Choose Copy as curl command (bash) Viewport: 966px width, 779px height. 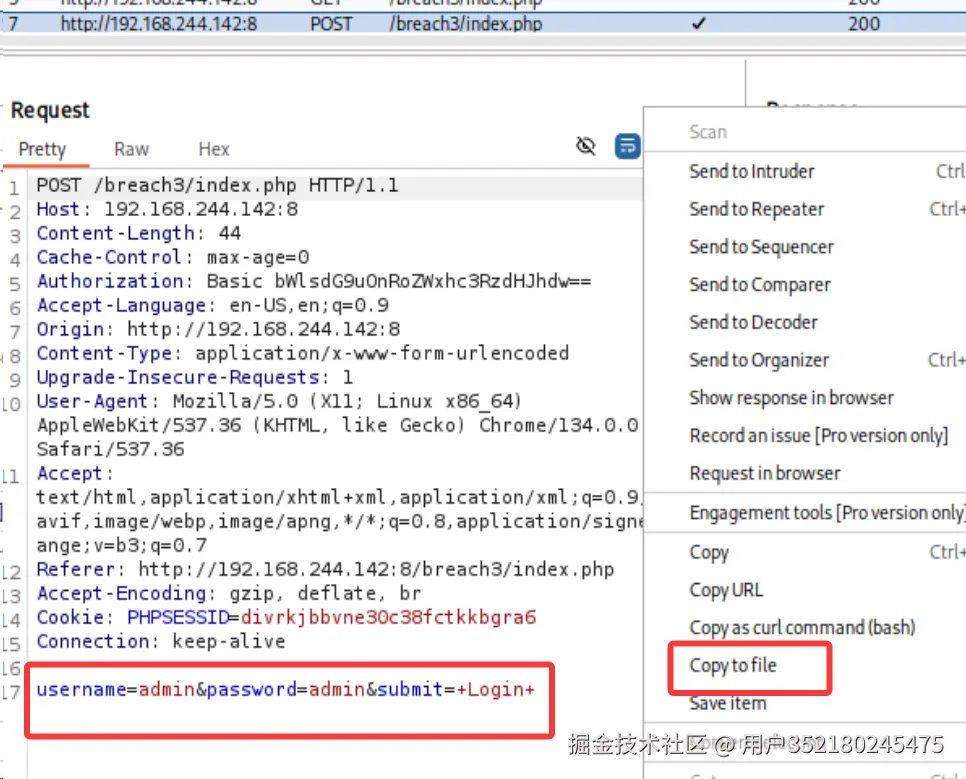point(802,628)
